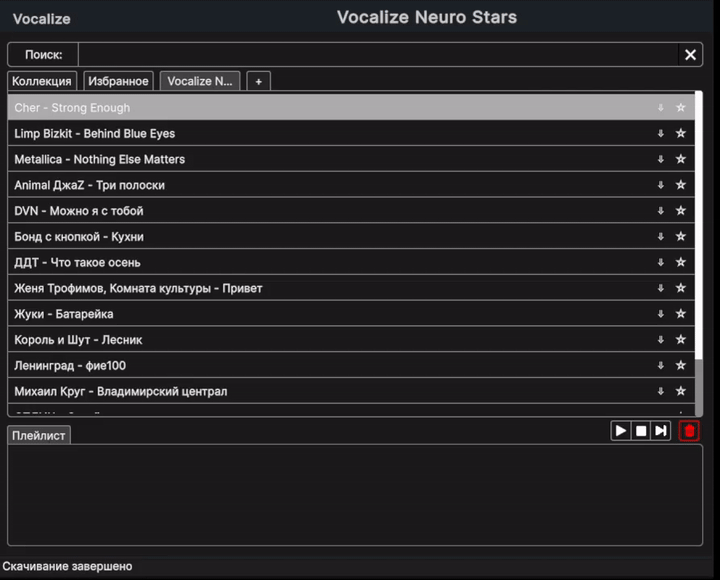
Task: Click download arrow for ДДТ - Что такое осень
Action: [x=660, y=263]
